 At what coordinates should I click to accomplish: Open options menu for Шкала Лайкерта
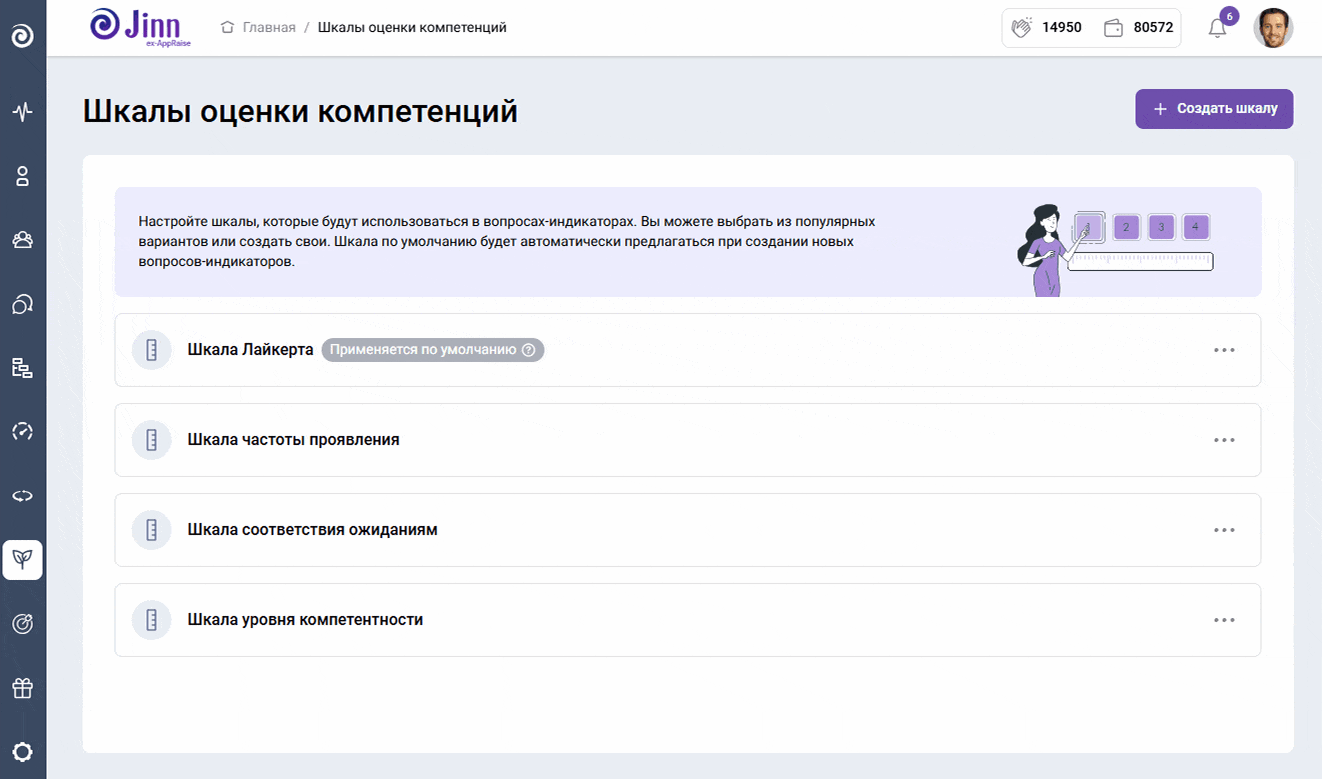[1224, 350]
